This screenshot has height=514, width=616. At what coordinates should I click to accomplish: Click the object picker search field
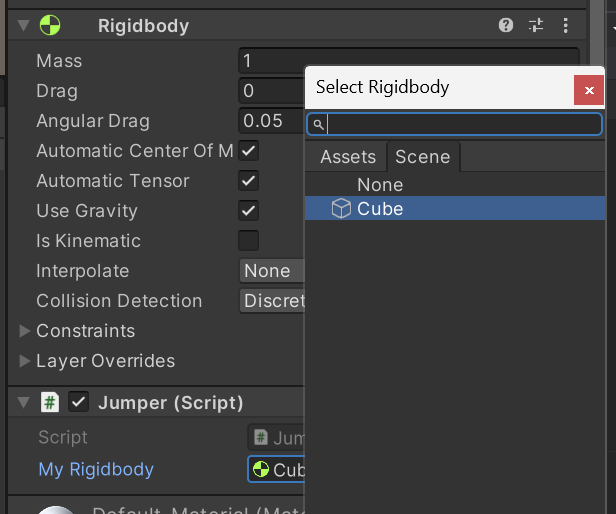[x=455, y=124]
